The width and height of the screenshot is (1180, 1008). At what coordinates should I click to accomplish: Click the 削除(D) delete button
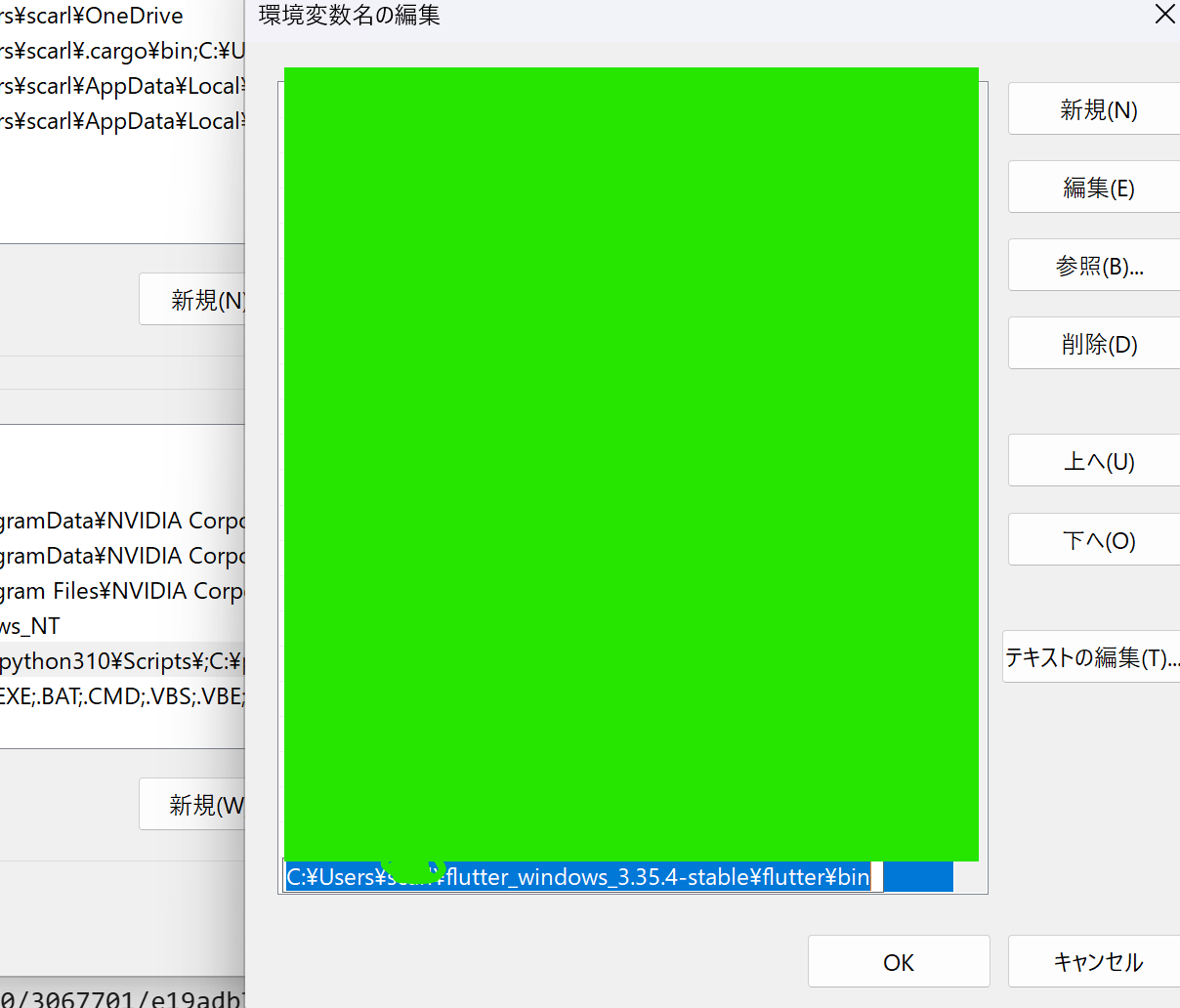point(1096,344)
